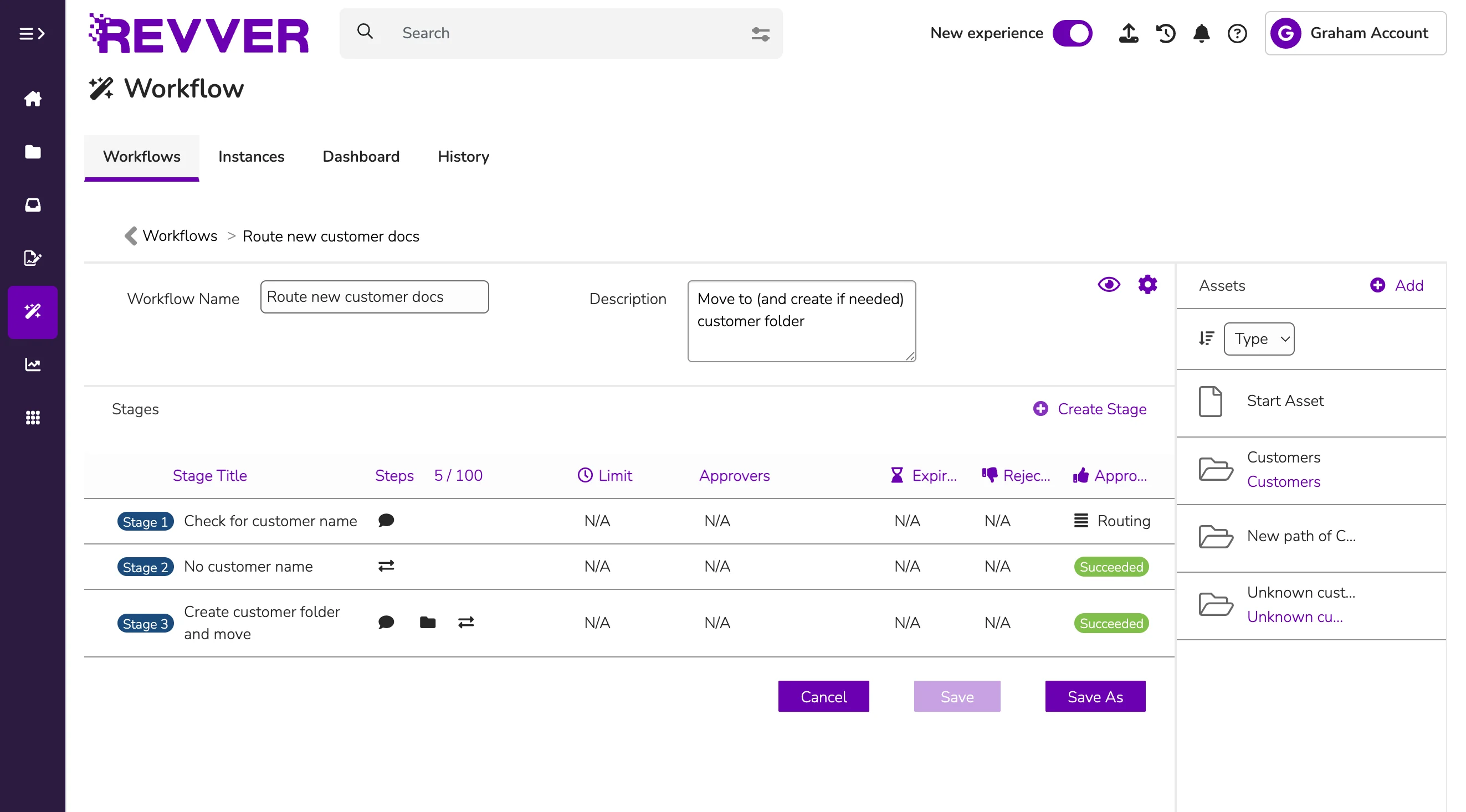Go to Home in sidebar

33,99
